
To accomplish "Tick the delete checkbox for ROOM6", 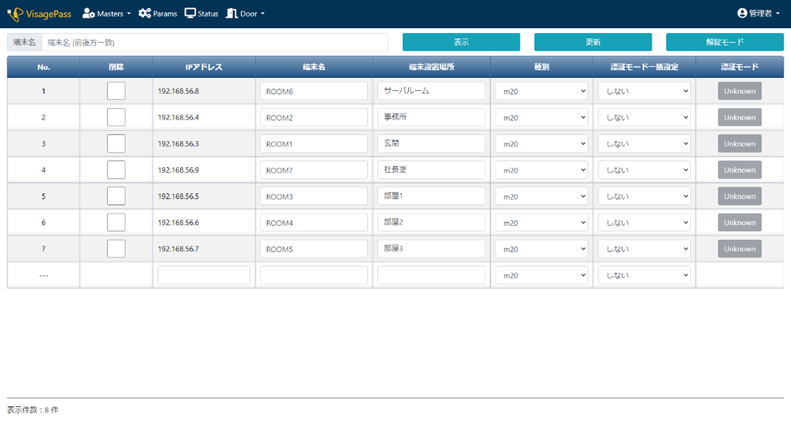I will 116,91.
